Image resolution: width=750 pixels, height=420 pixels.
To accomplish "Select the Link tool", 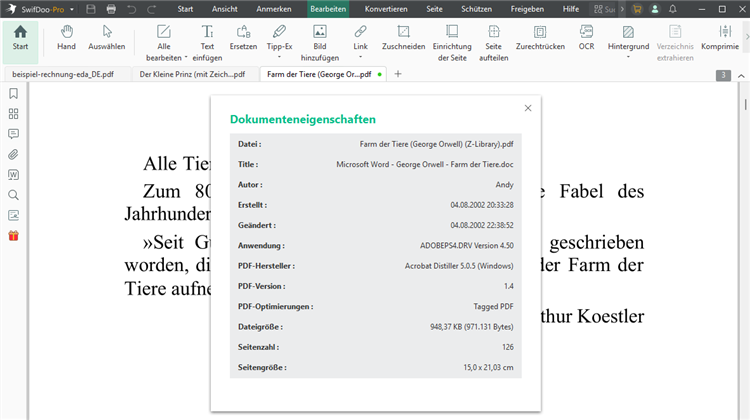I will tap(360, 38).
